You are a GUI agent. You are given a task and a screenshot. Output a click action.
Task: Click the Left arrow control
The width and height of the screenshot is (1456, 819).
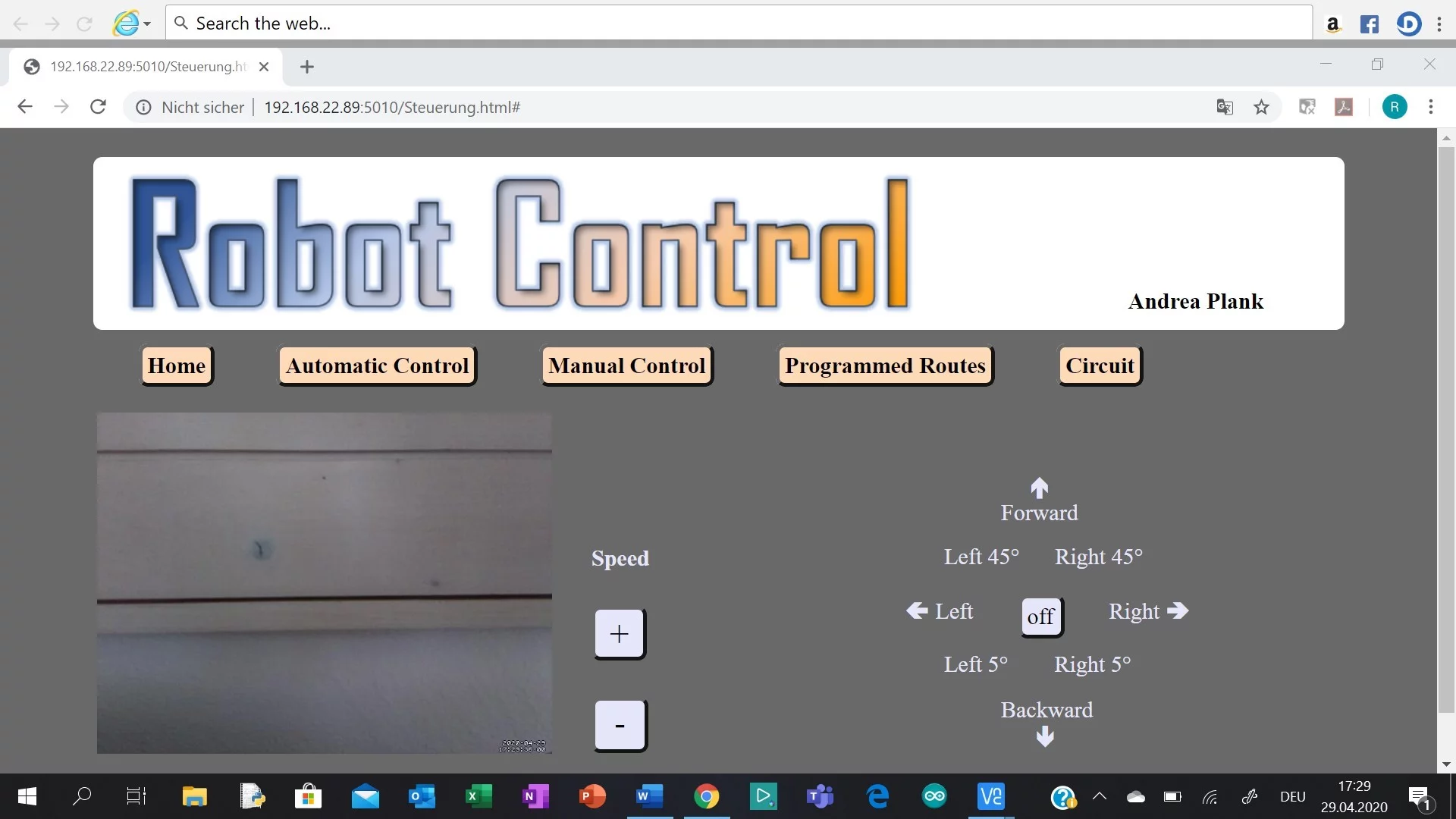(x=940, y=611)
